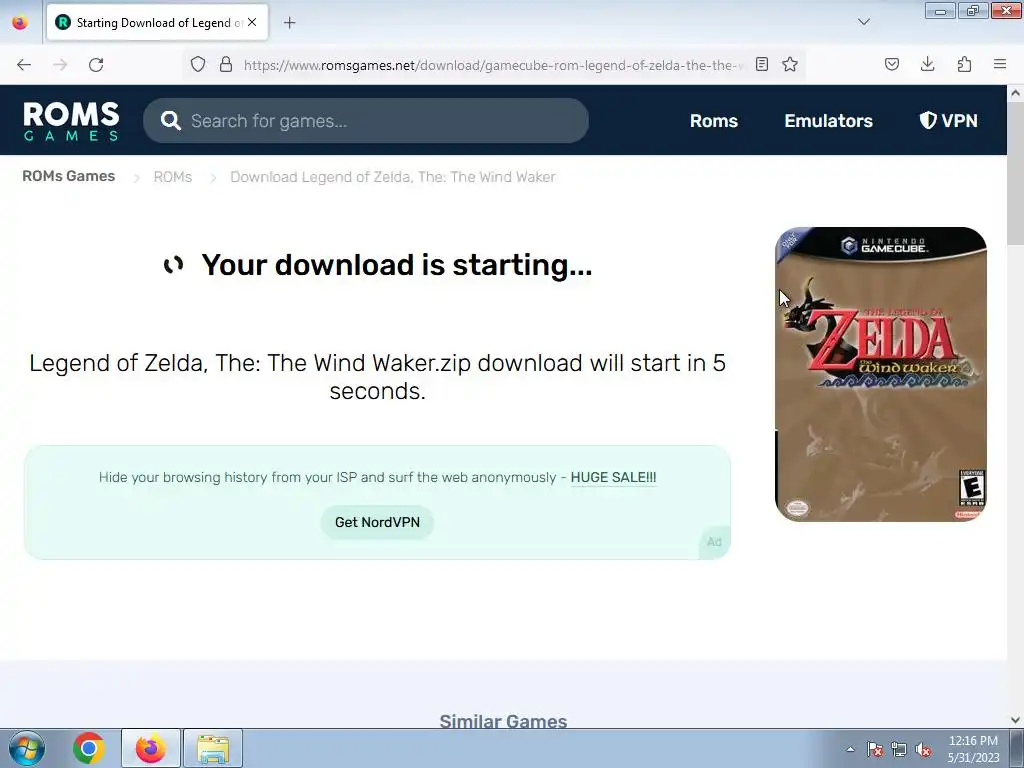Viewport: 1024px width, 768px height.
Task: Open a new tab with plus button
Action: [x=290, y=23]
